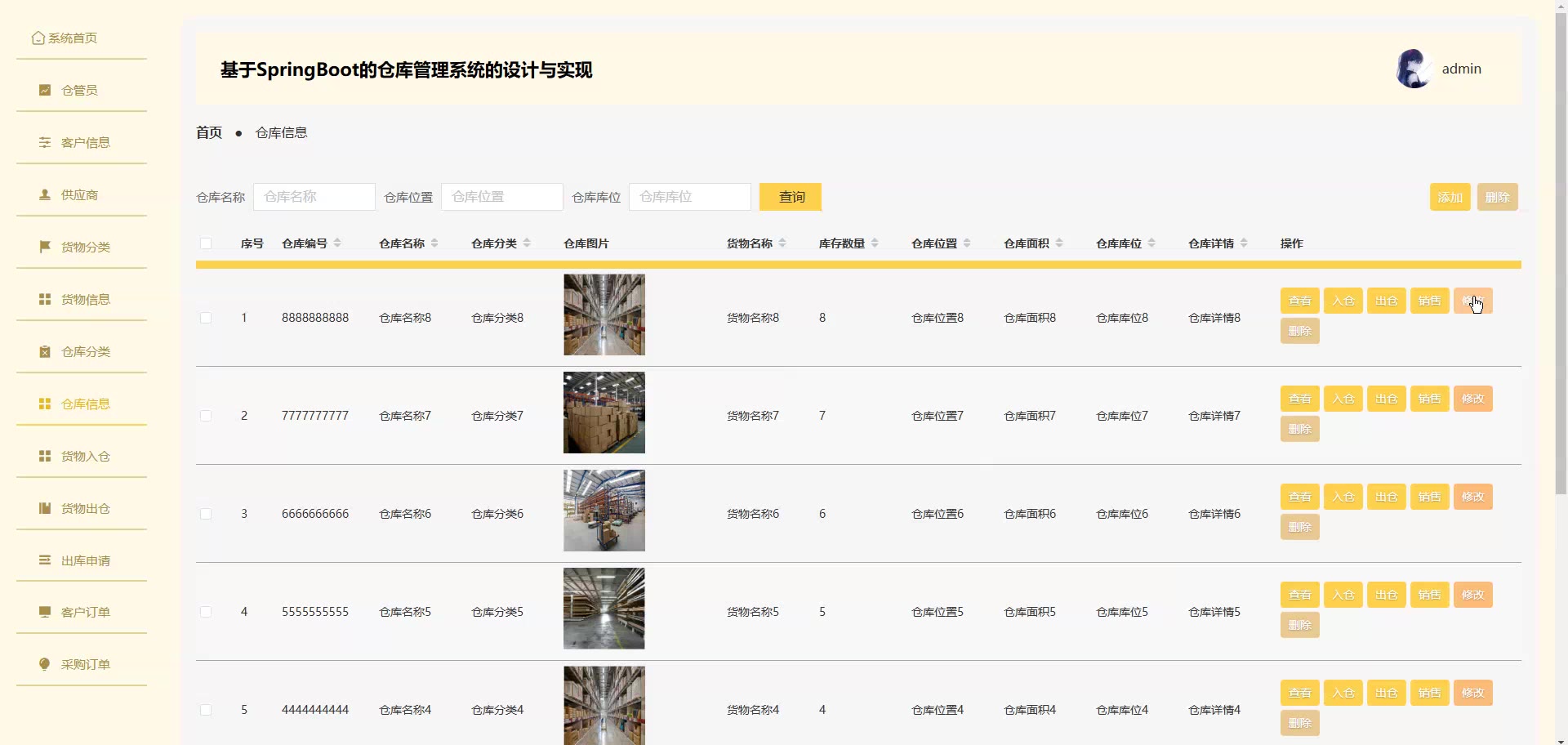Go to 出库申请 menu item

click(85, 561)
